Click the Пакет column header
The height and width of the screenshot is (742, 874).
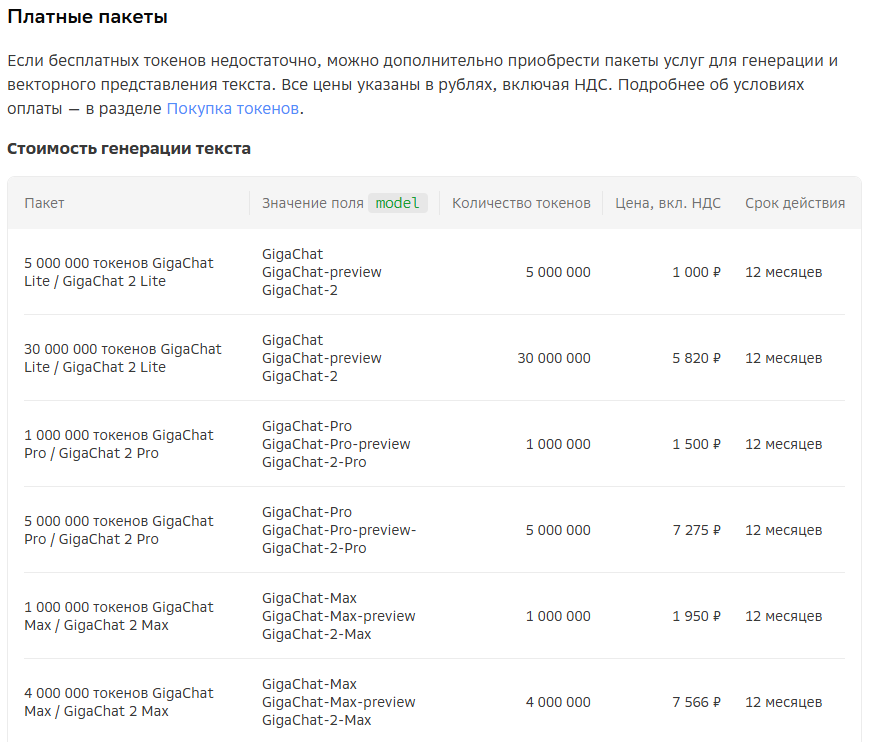tap(44, 203)
